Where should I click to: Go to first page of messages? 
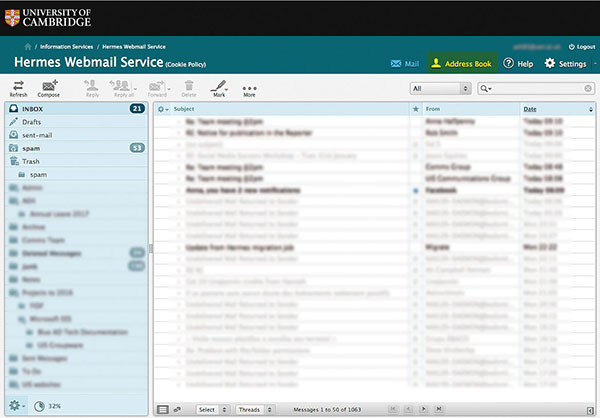393,409
